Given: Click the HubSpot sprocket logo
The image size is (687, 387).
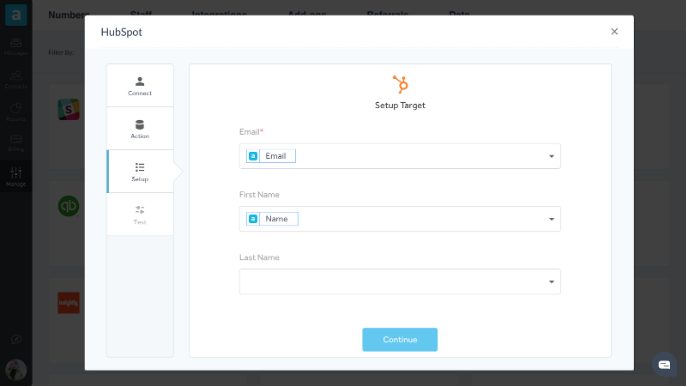Looking at the screenshot, I should coord(400,85).
